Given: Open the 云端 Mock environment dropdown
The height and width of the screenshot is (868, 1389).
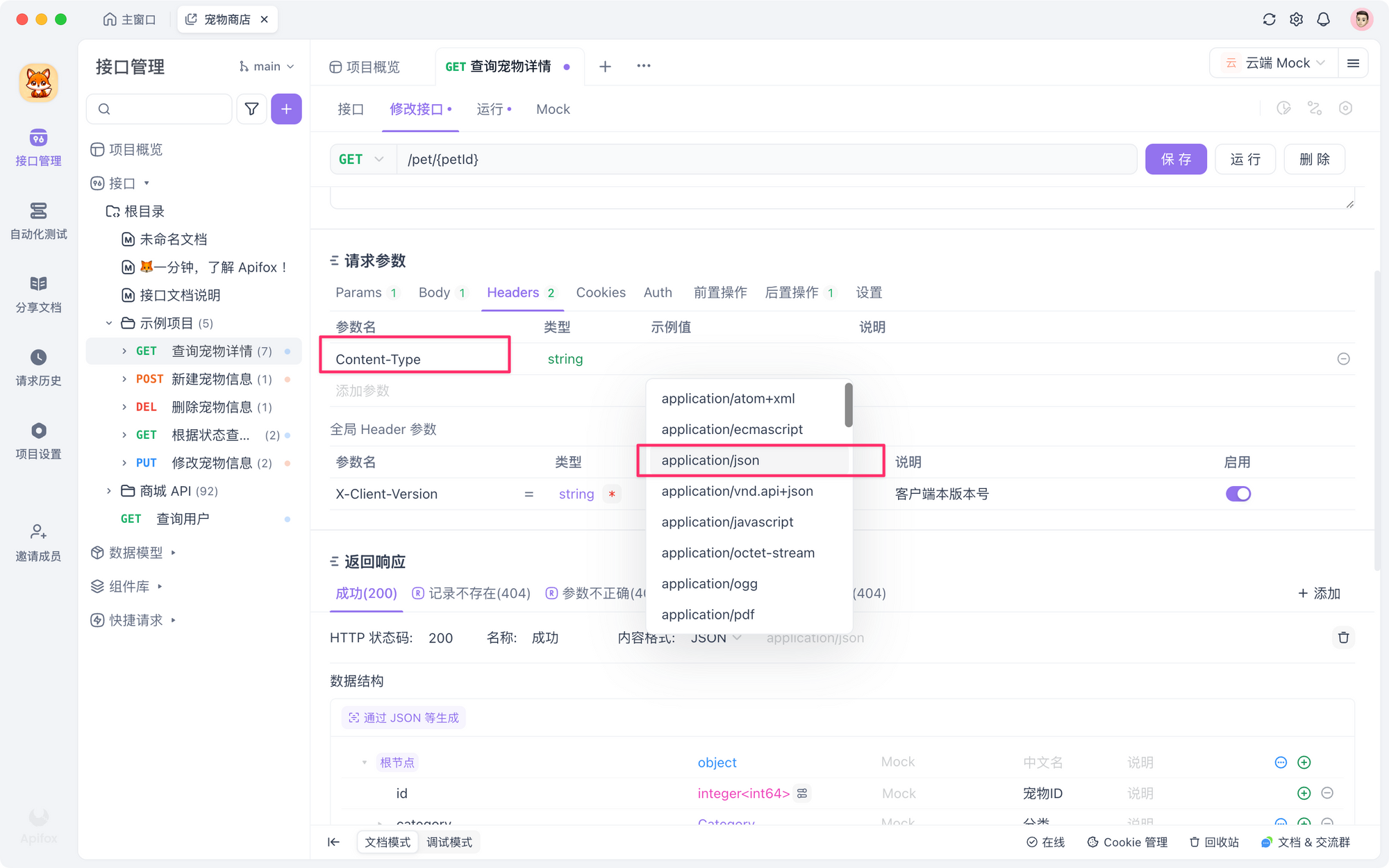Looking at the screenshot, I should (1276, 63).
